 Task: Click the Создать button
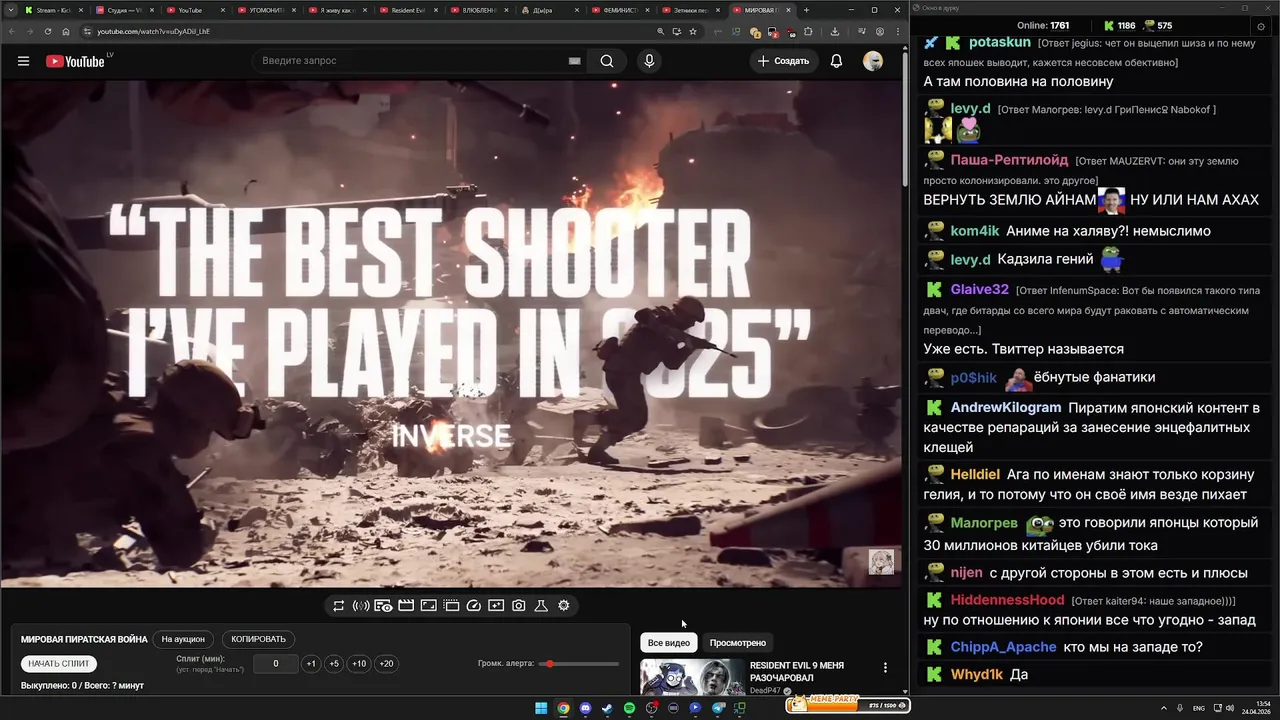point(783,61)
